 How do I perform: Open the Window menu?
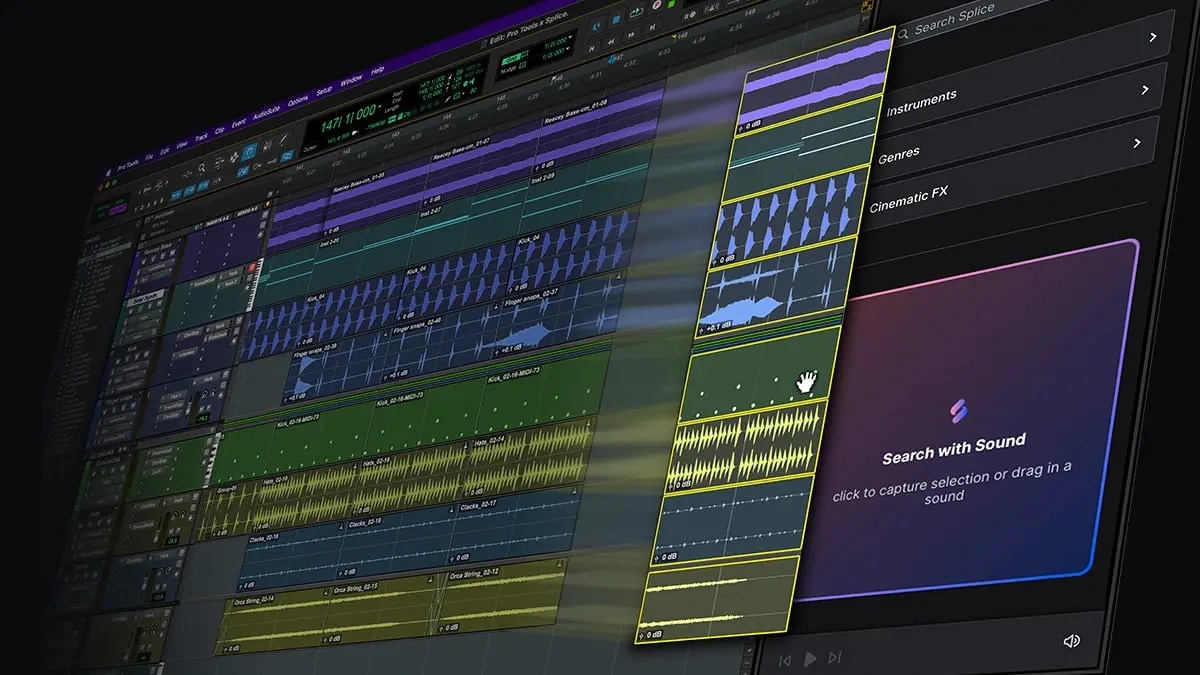tap(350, 82)
